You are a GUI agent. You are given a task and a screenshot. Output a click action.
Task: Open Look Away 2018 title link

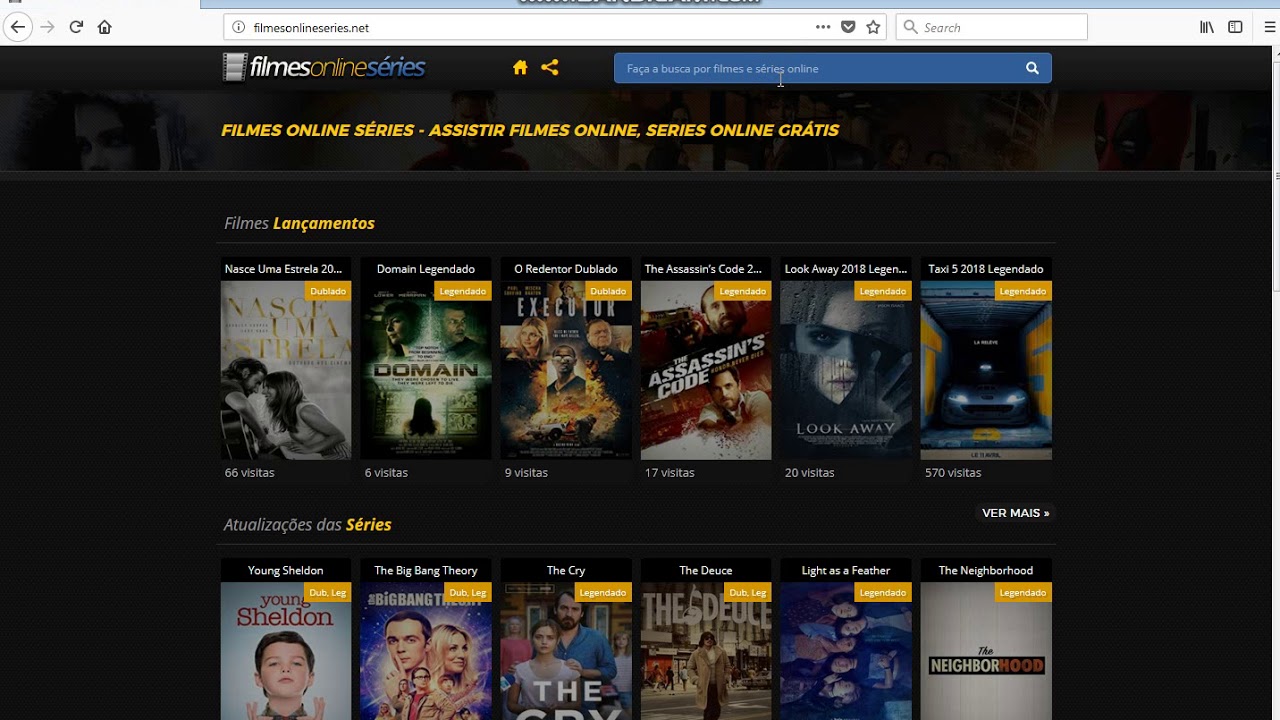click(x=846, y=269)
